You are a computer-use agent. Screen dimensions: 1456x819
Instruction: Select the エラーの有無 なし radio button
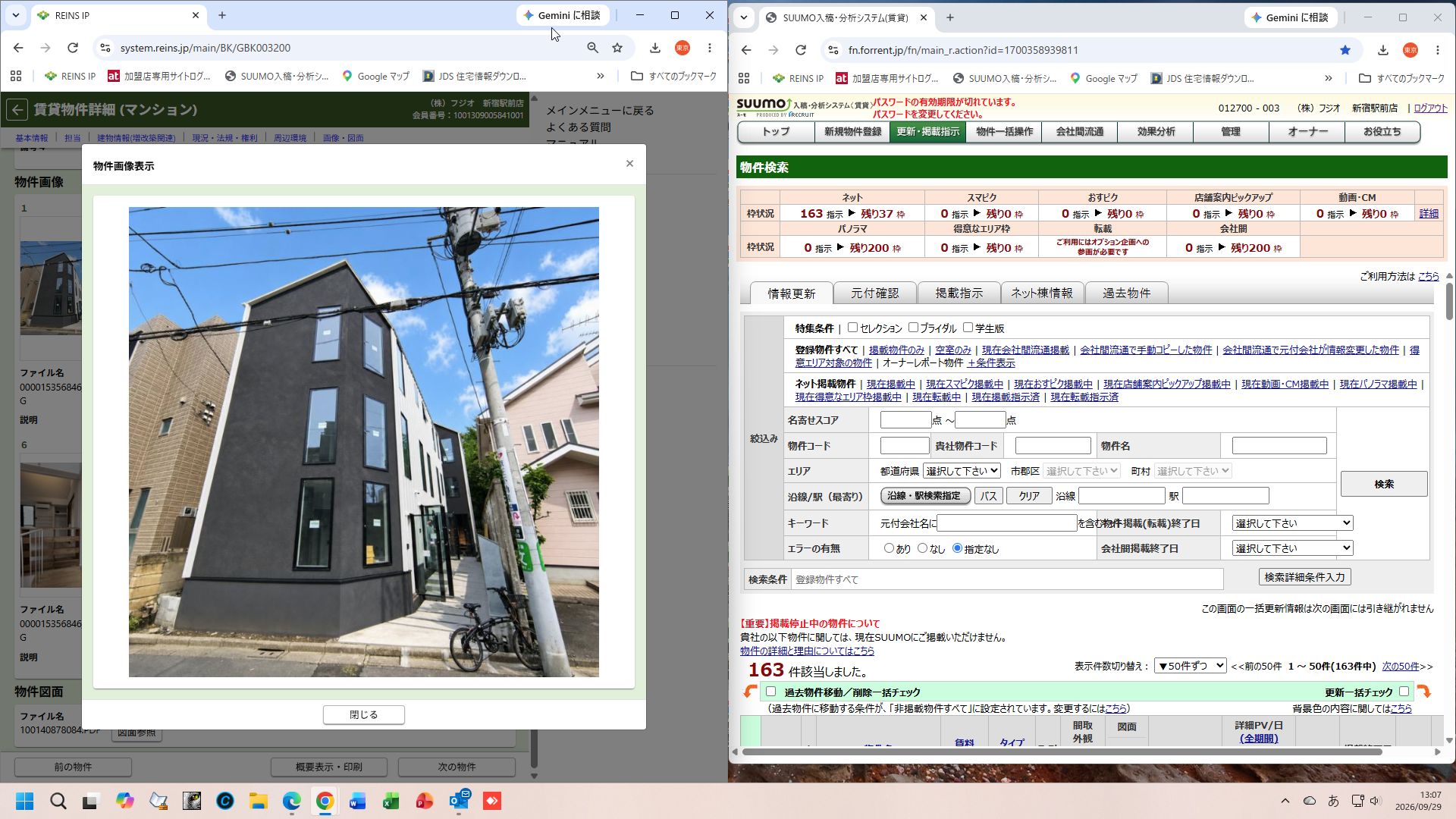[922, 548]
